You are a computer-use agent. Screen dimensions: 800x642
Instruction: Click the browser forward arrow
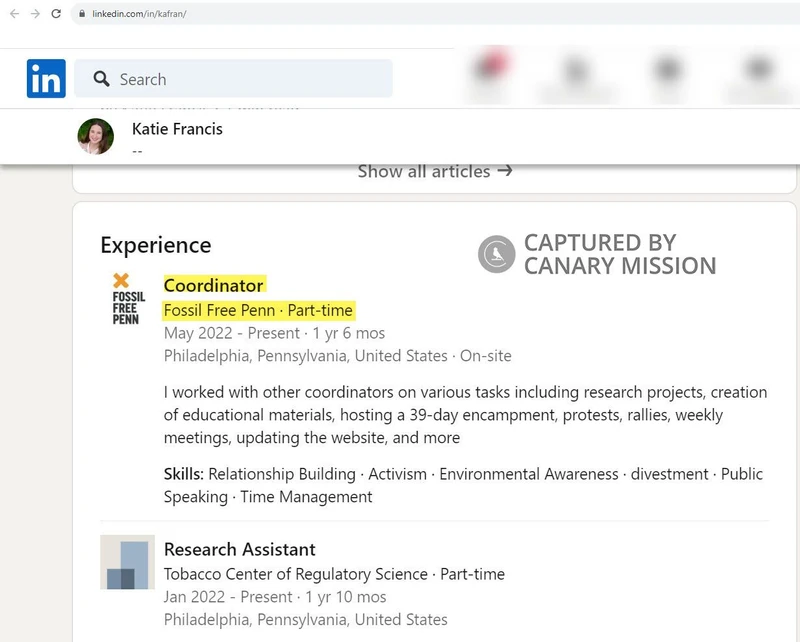(x=35, y=14)
